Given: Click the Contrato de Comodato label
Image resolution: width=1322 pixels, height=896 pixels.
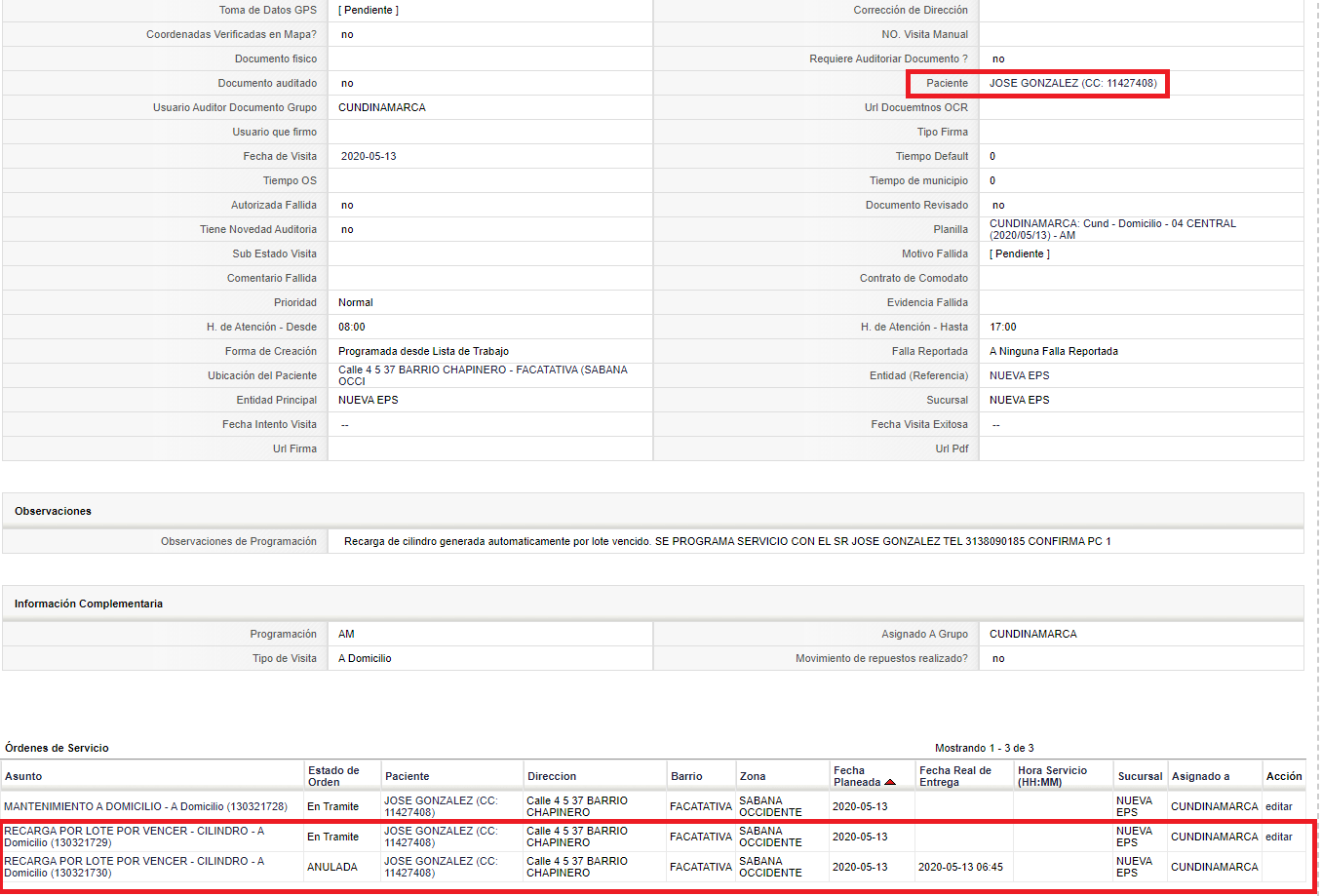Looking at the screenshot, I should (914, 278).
